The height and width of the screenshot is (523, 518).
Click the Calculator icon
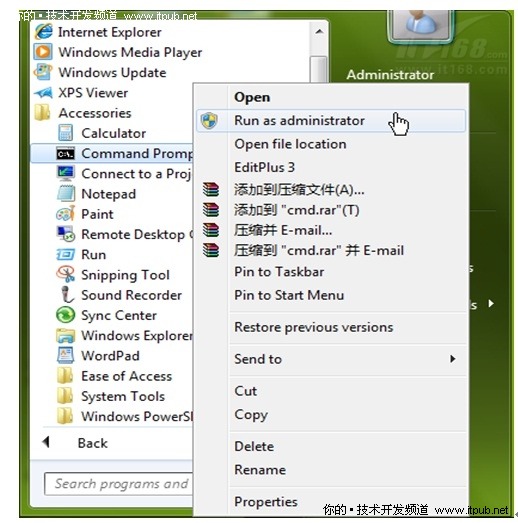click(65, 133)
